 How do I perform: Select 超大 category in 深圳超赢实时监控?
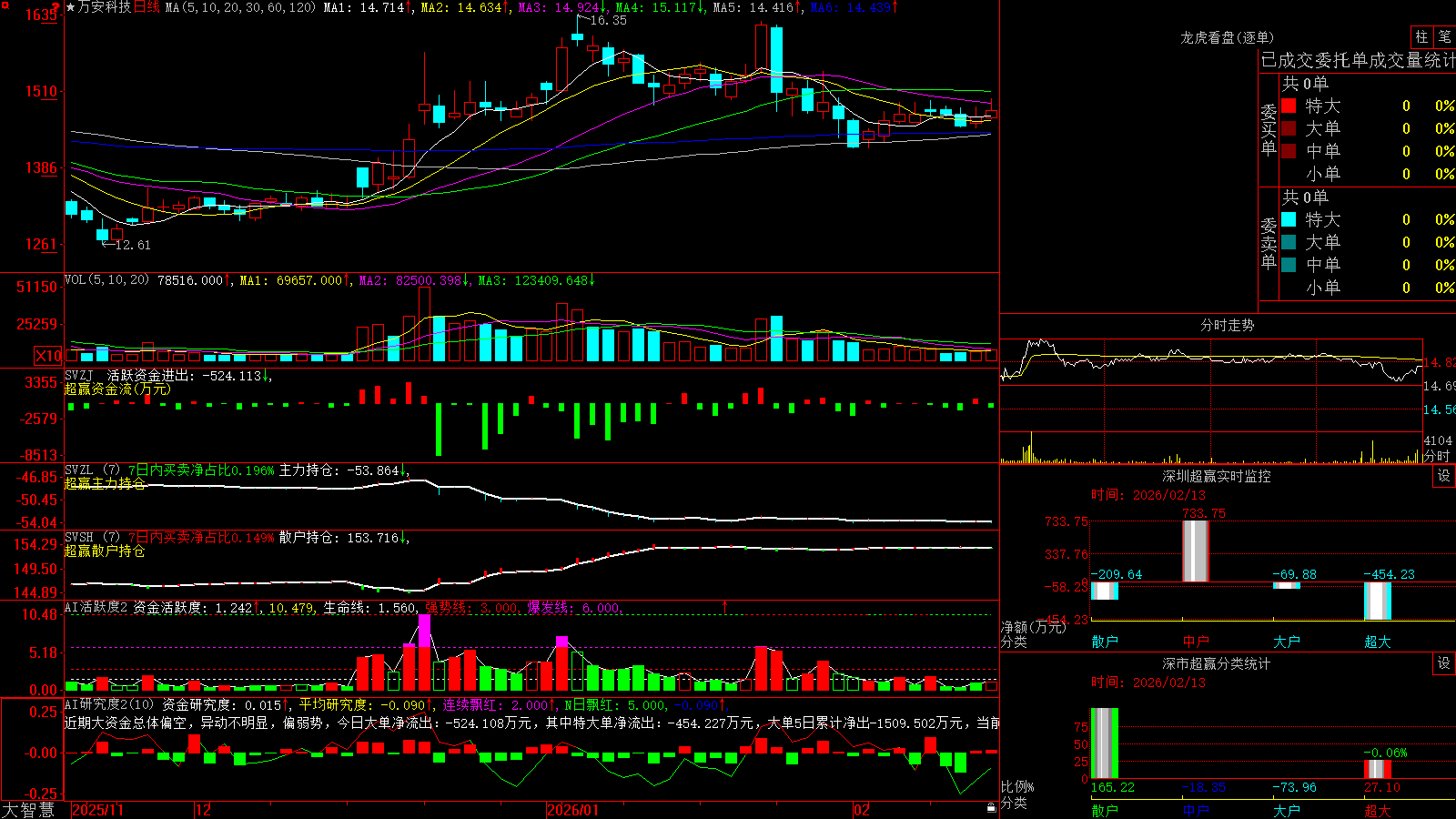pyautogui.click(x=1378, y=642)
